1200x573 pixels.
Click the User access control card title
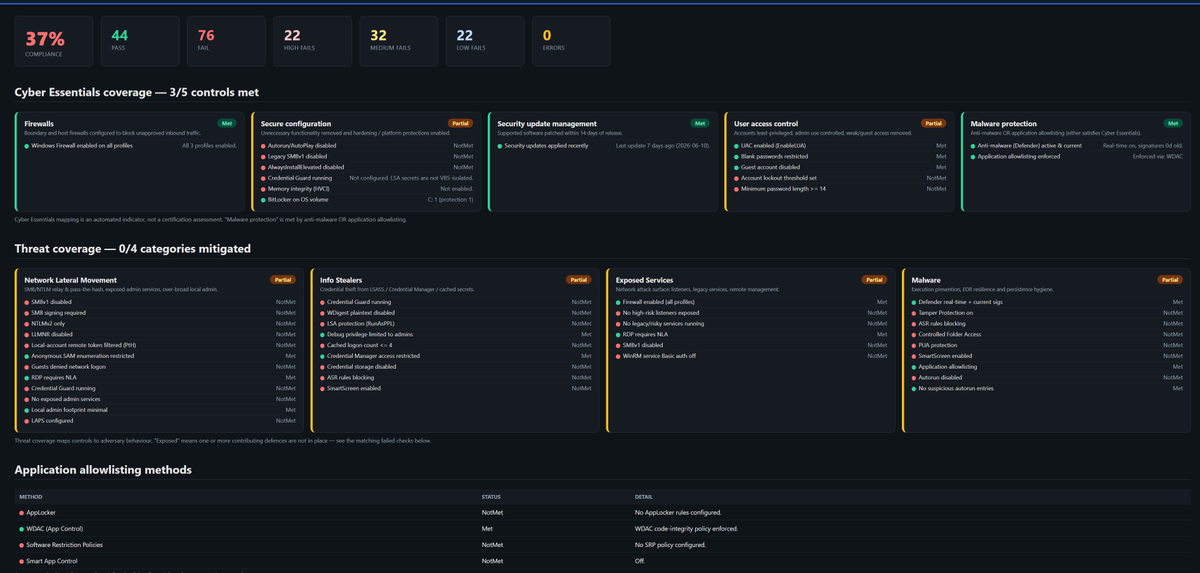pyautogui.click(x=766, y=124)
